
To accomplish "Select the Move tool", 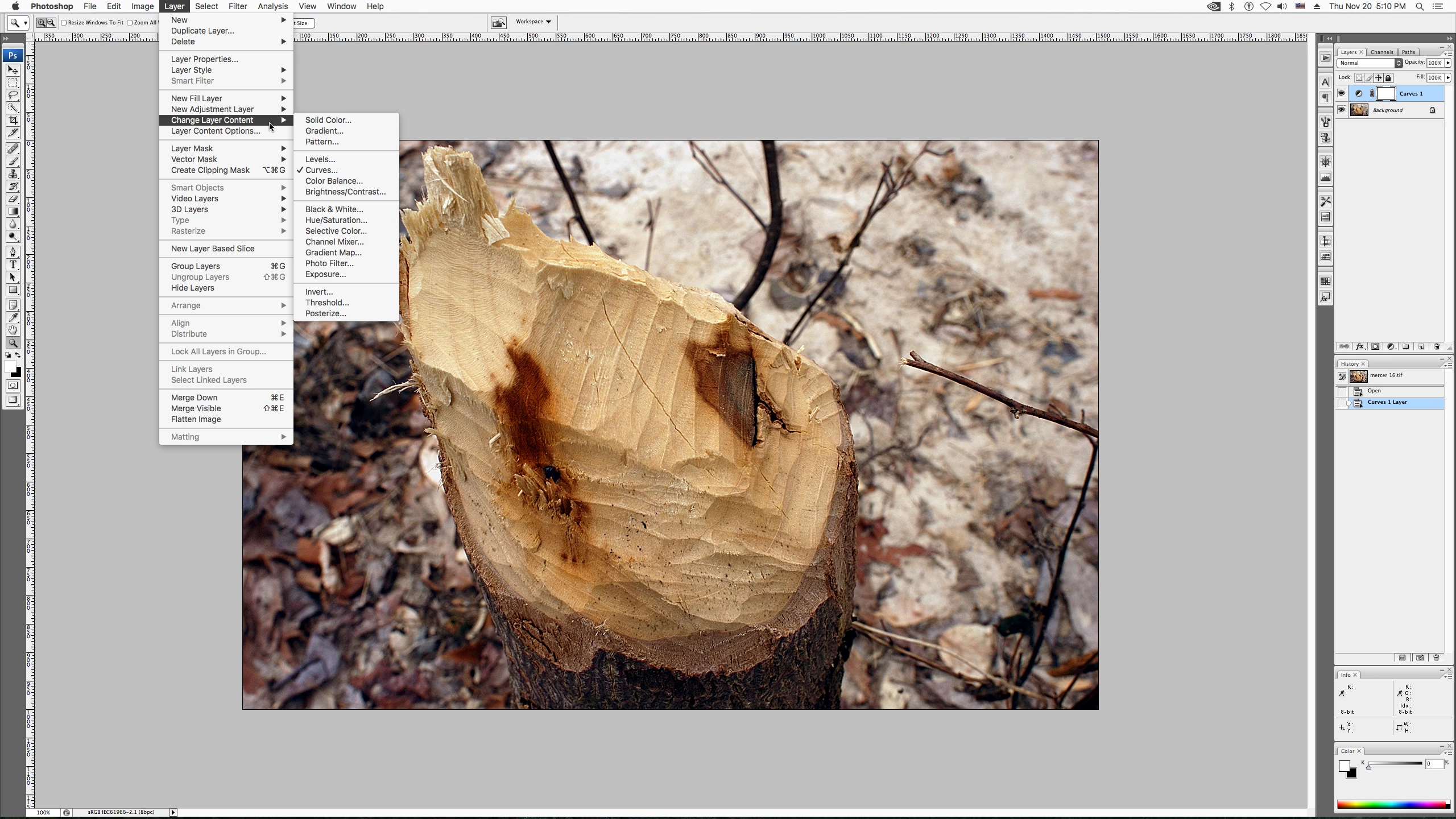I will [x=13, y=70].
